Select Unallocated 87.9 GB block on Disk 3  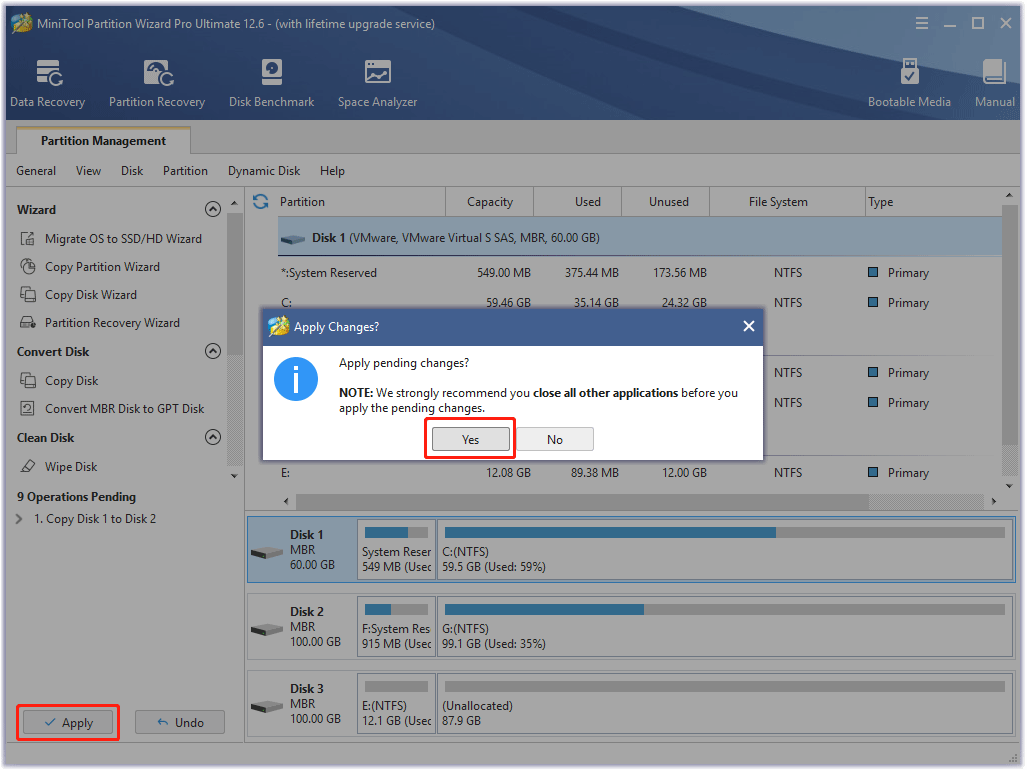pos(726,704)
